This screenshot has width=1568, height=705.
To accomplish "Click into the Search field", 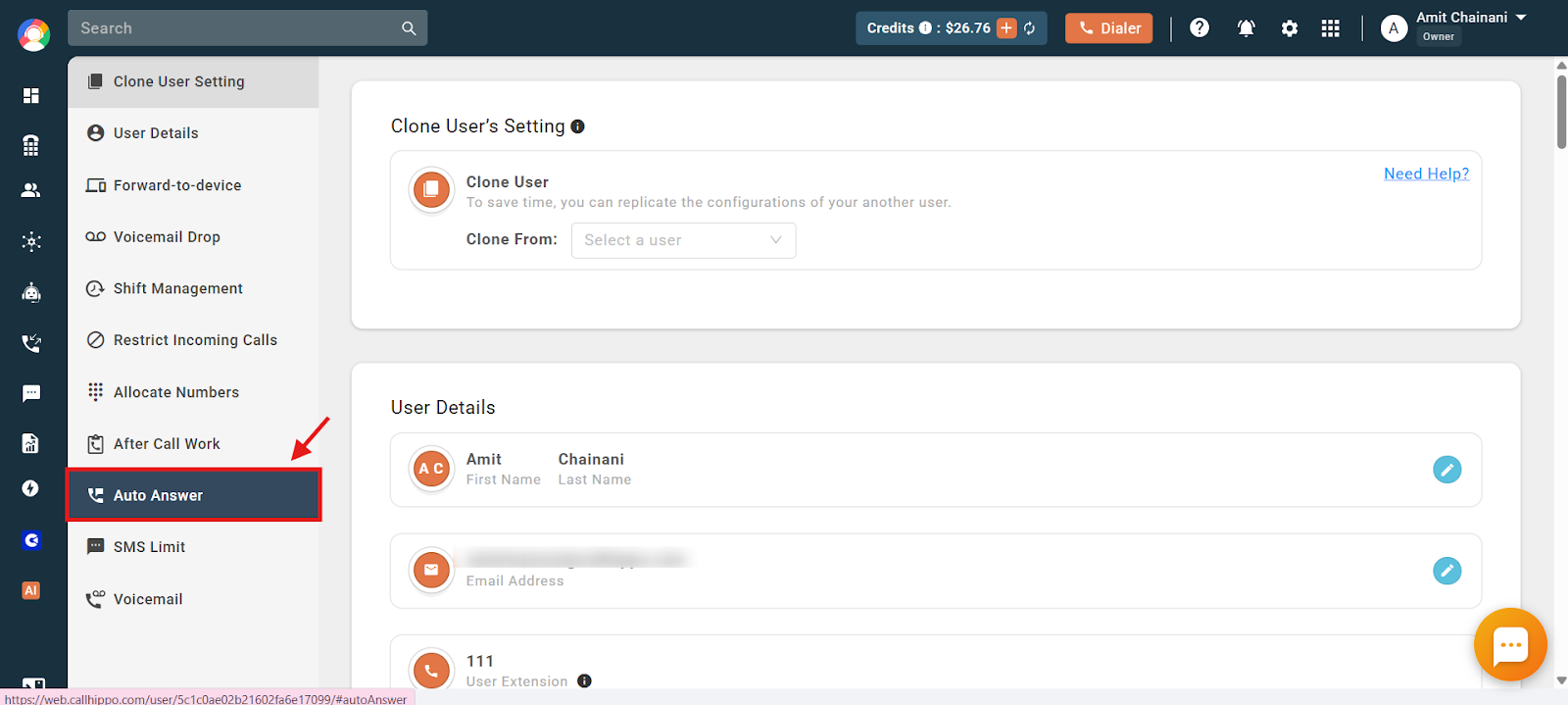I will [x=248, y=28].
